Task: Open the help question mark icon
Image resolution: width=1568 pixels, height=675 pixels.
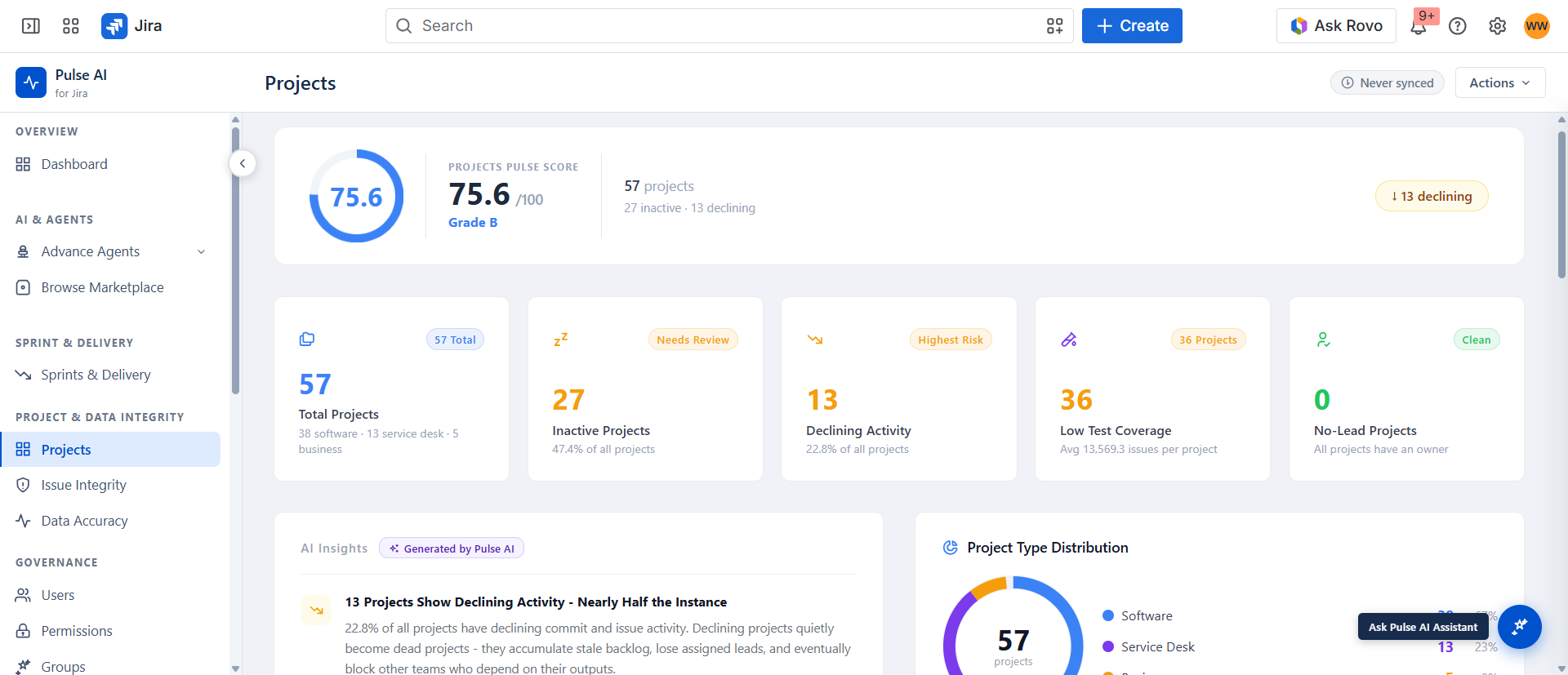Action: coord(1458,26)
